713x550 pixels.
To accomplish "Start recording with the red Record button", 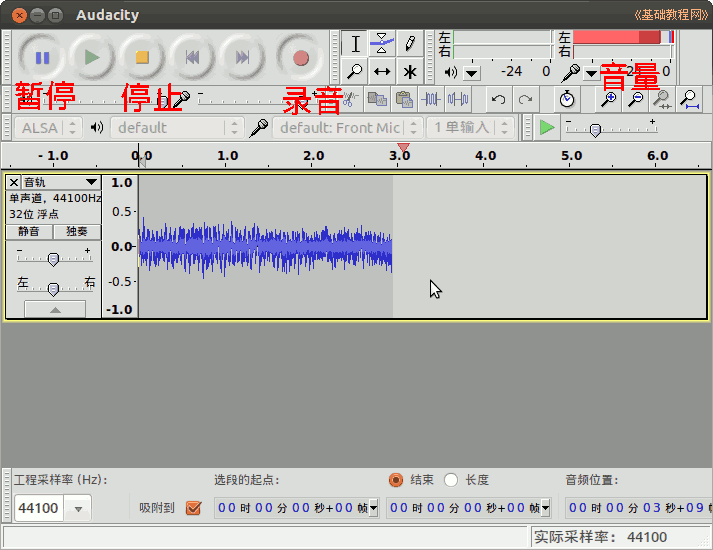I will [301, 58].
